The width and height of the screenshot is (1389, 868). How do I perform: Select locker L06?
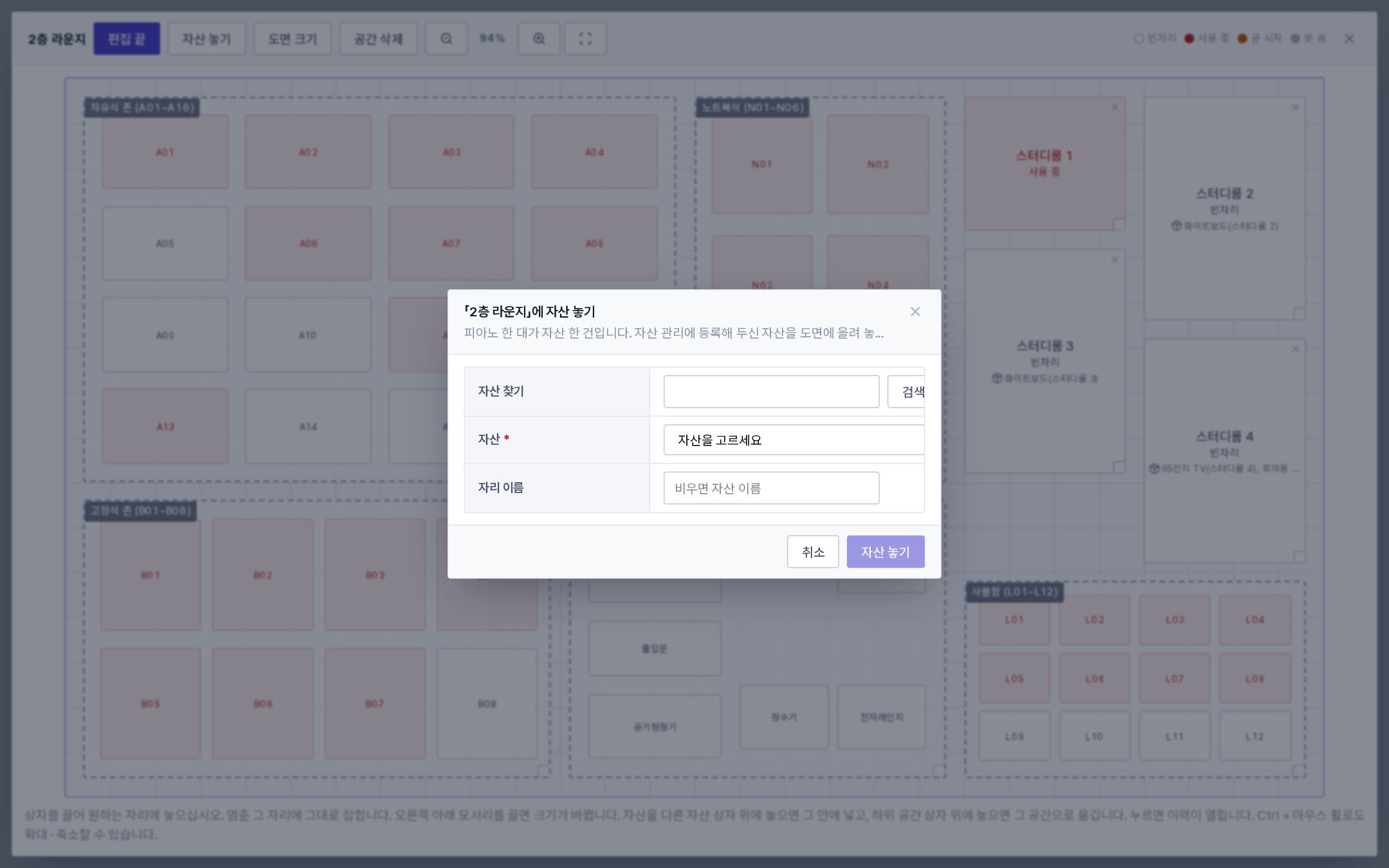tap(1094, 678)
